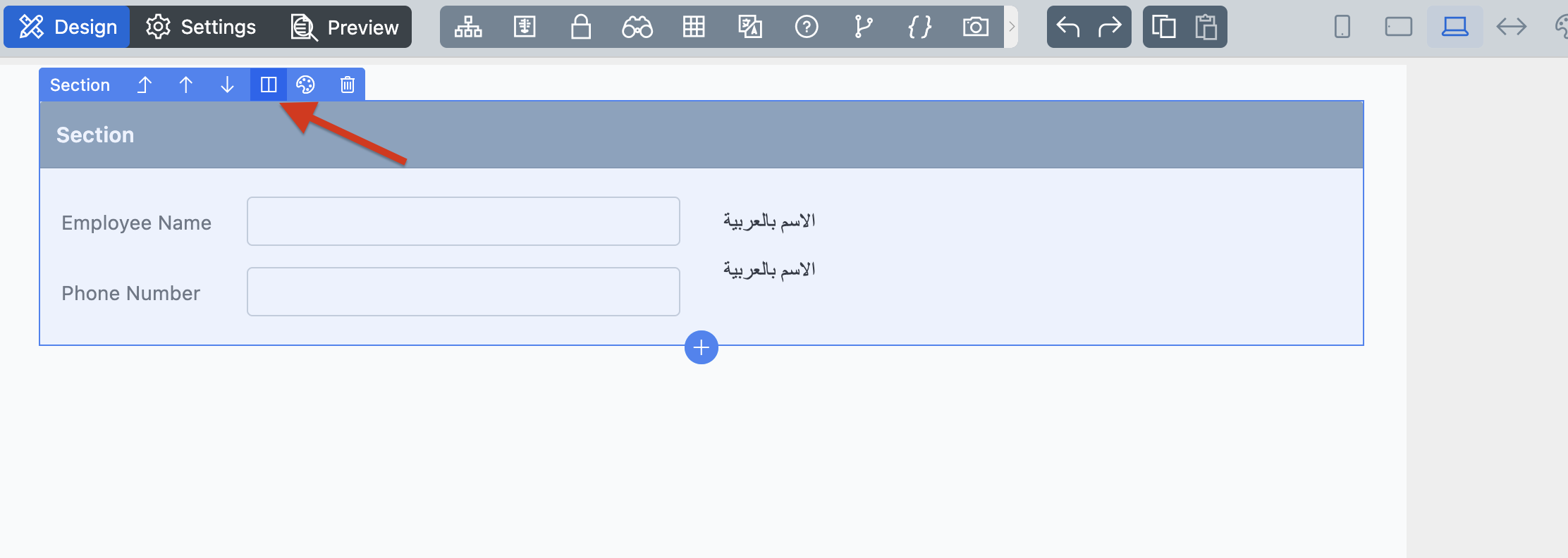Click the lock icon in toolbar
This screenshot has width=1568, height=558.
[581, 27]
